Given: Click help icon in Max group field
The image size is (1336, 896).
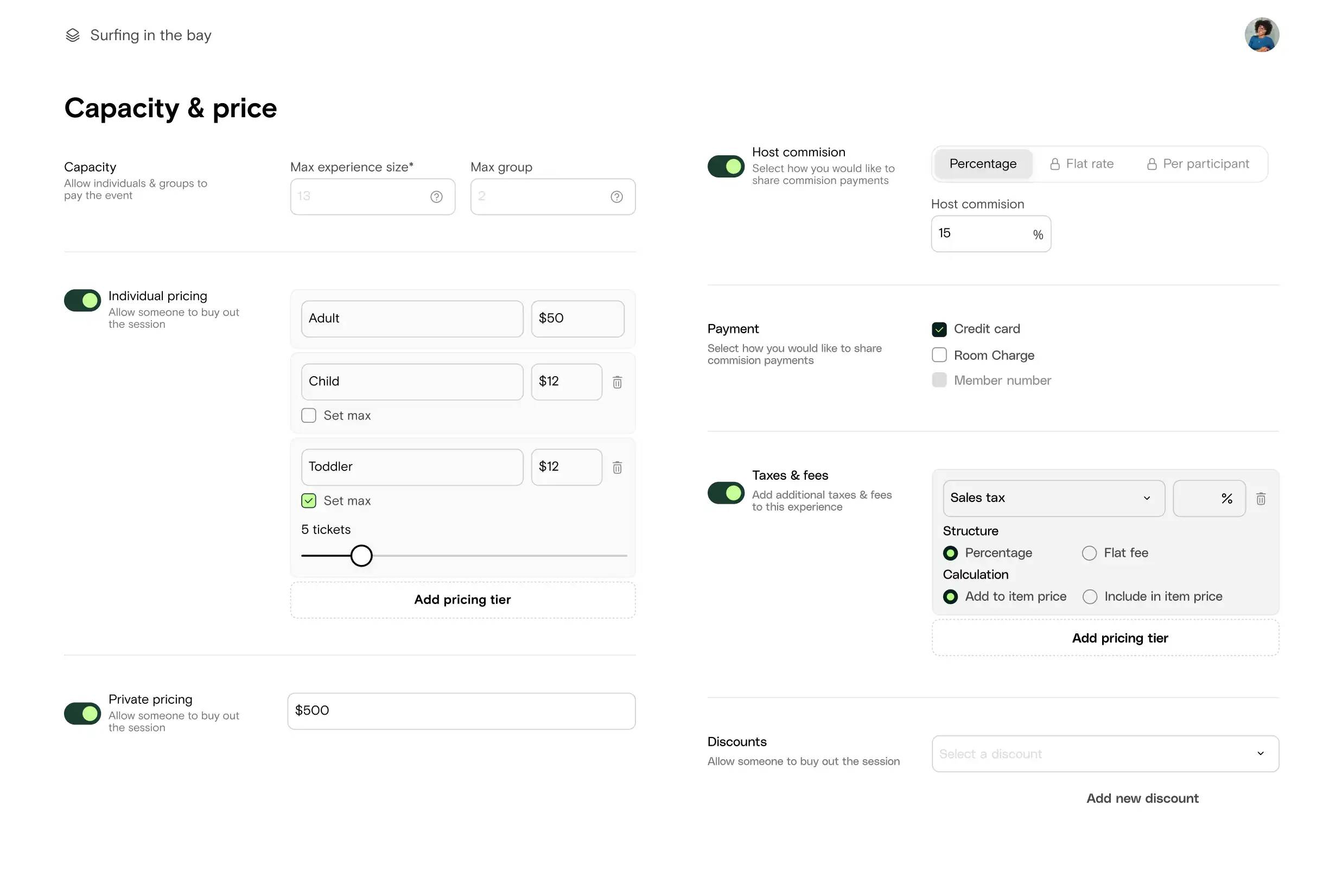Looking at the screenshot, I should [616, 197].
